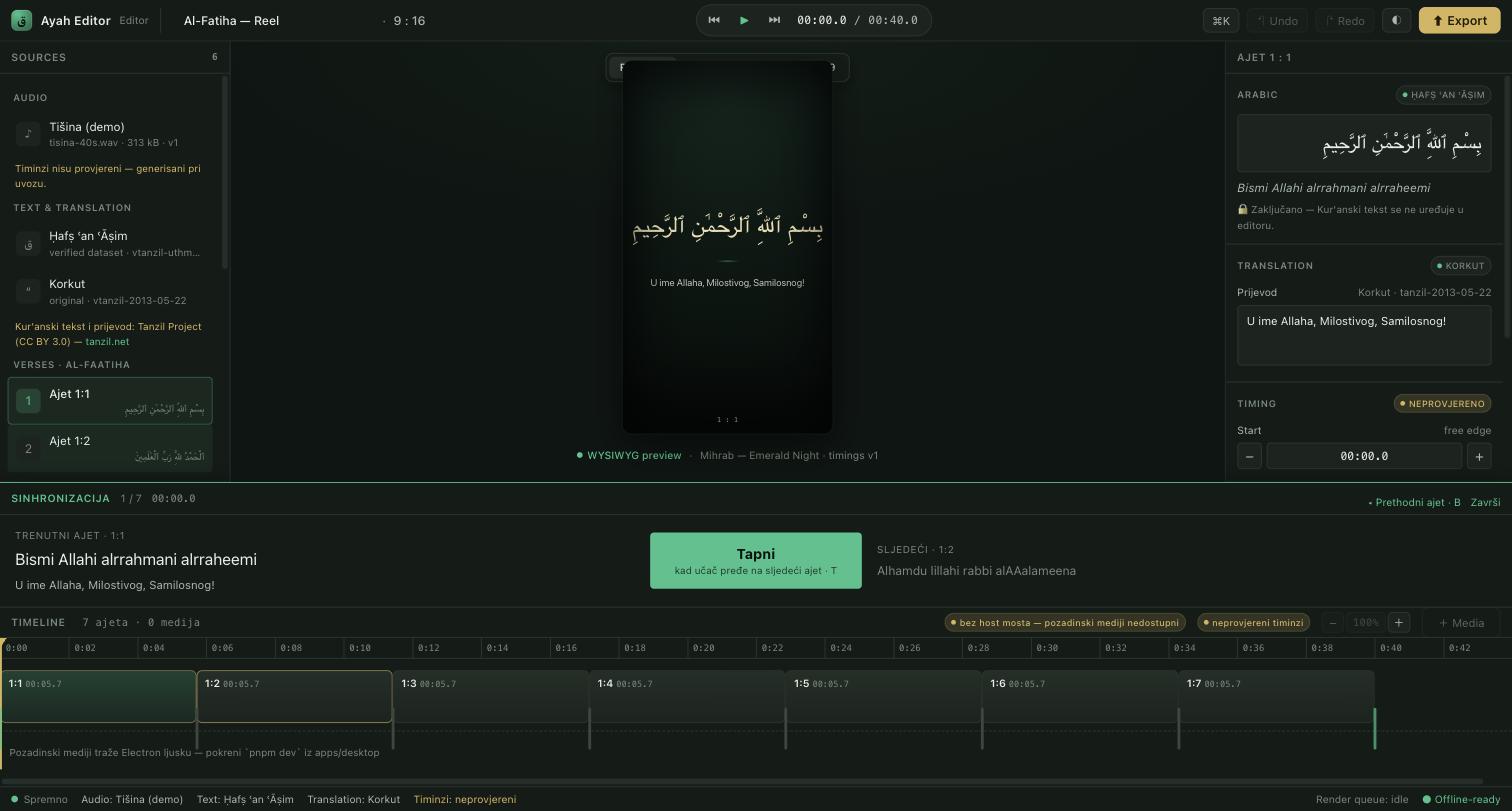Click the 9:16 aspect ratio label
Viewport: 1512px width, 811px height.
[x=409, y=20]
